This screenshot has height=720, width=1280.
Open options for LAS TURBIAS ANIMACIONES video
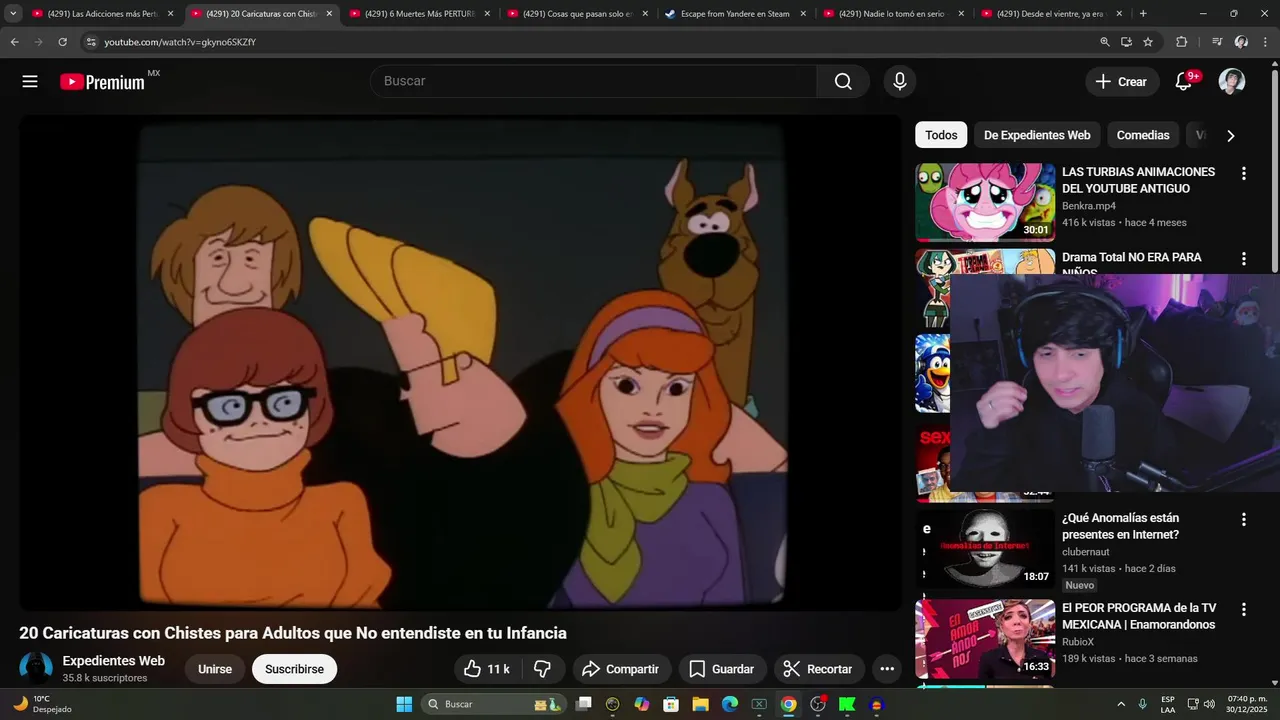[x=1244, y=174]
